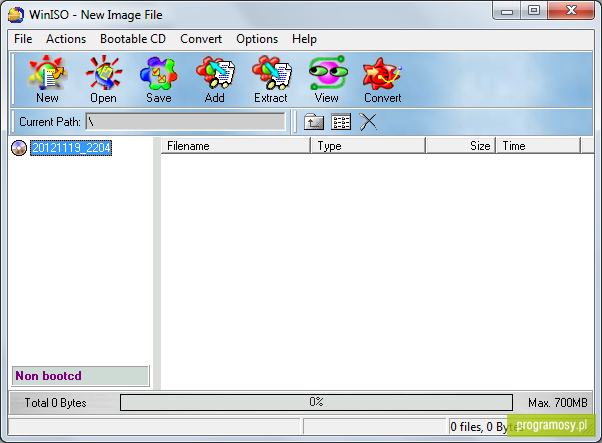Click the Max. 700MB capacity label
Screen dimensions: 602x443
[557, 403]
